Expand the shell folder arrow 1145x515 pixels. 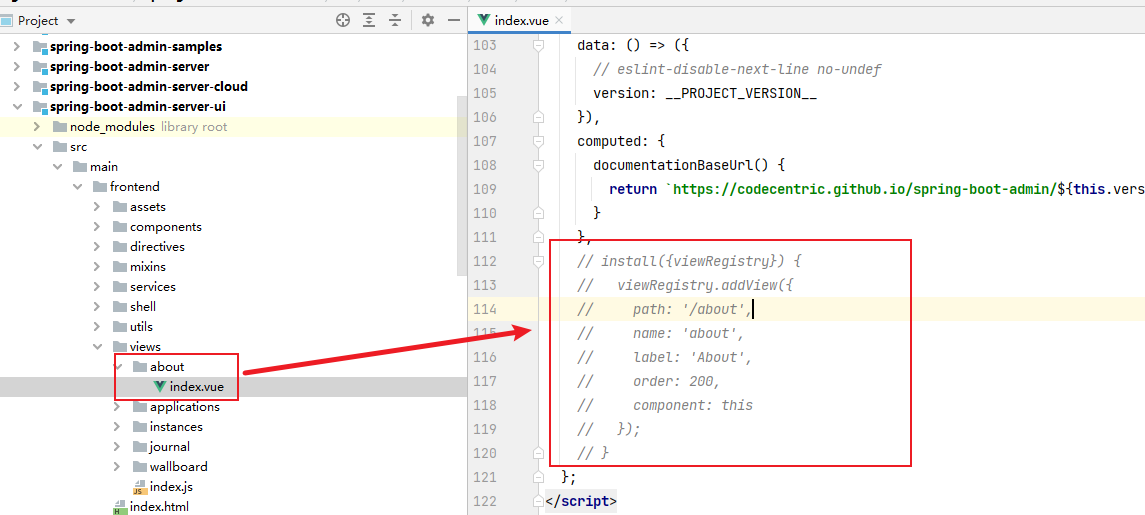click(x=97, y=307)
